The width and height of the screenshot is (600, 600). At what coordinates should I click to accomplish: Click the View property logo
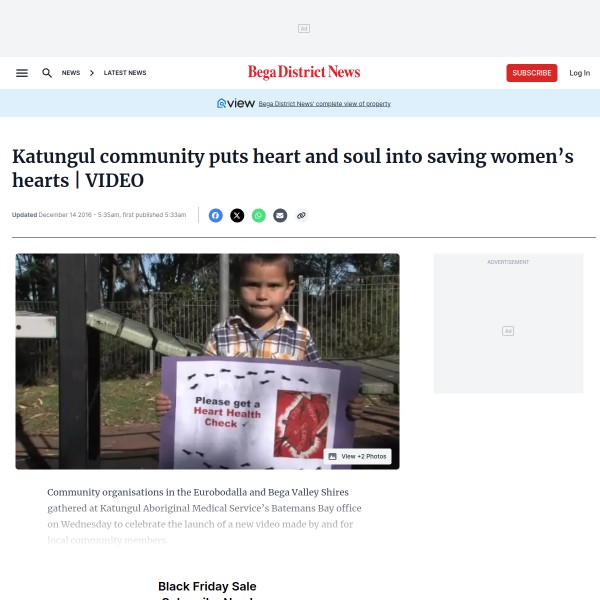[x=236, y=103]
